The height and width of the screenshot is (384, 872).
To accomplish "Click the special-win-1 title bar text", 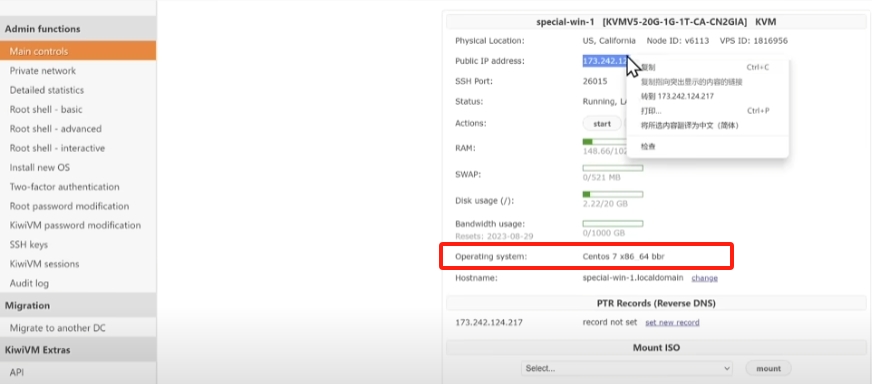I will pos(656,22).
